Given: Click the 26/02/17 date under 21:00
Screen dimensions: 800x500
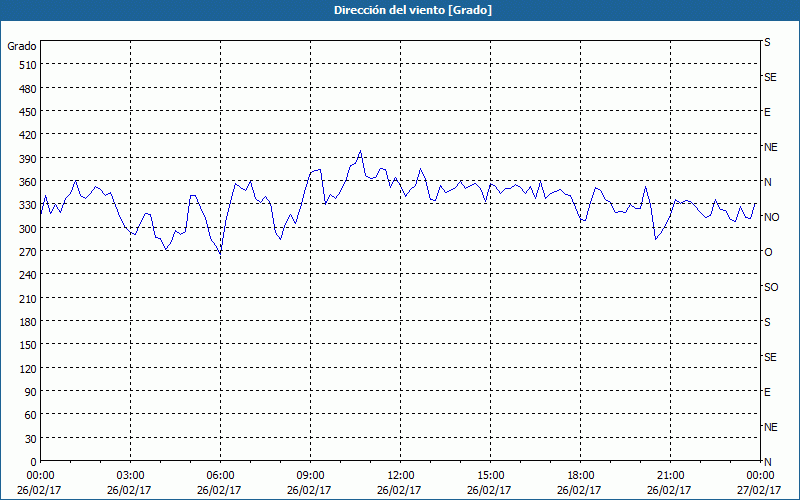Looking at the screenshot, I should [x=669, y=490].
